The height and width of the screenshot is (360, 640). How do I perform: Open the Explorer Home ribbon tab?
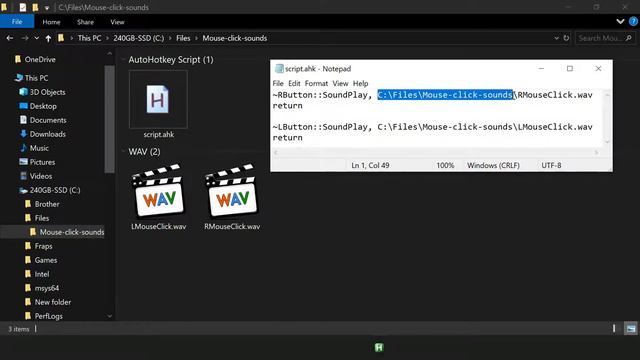coord(51,22)
